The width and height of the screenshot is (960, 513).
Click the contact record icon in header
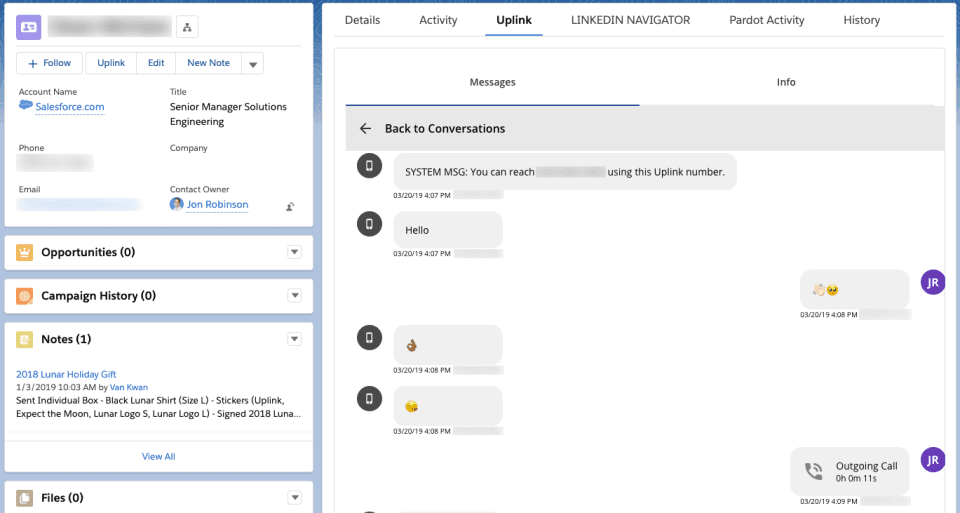coord(29,27)
